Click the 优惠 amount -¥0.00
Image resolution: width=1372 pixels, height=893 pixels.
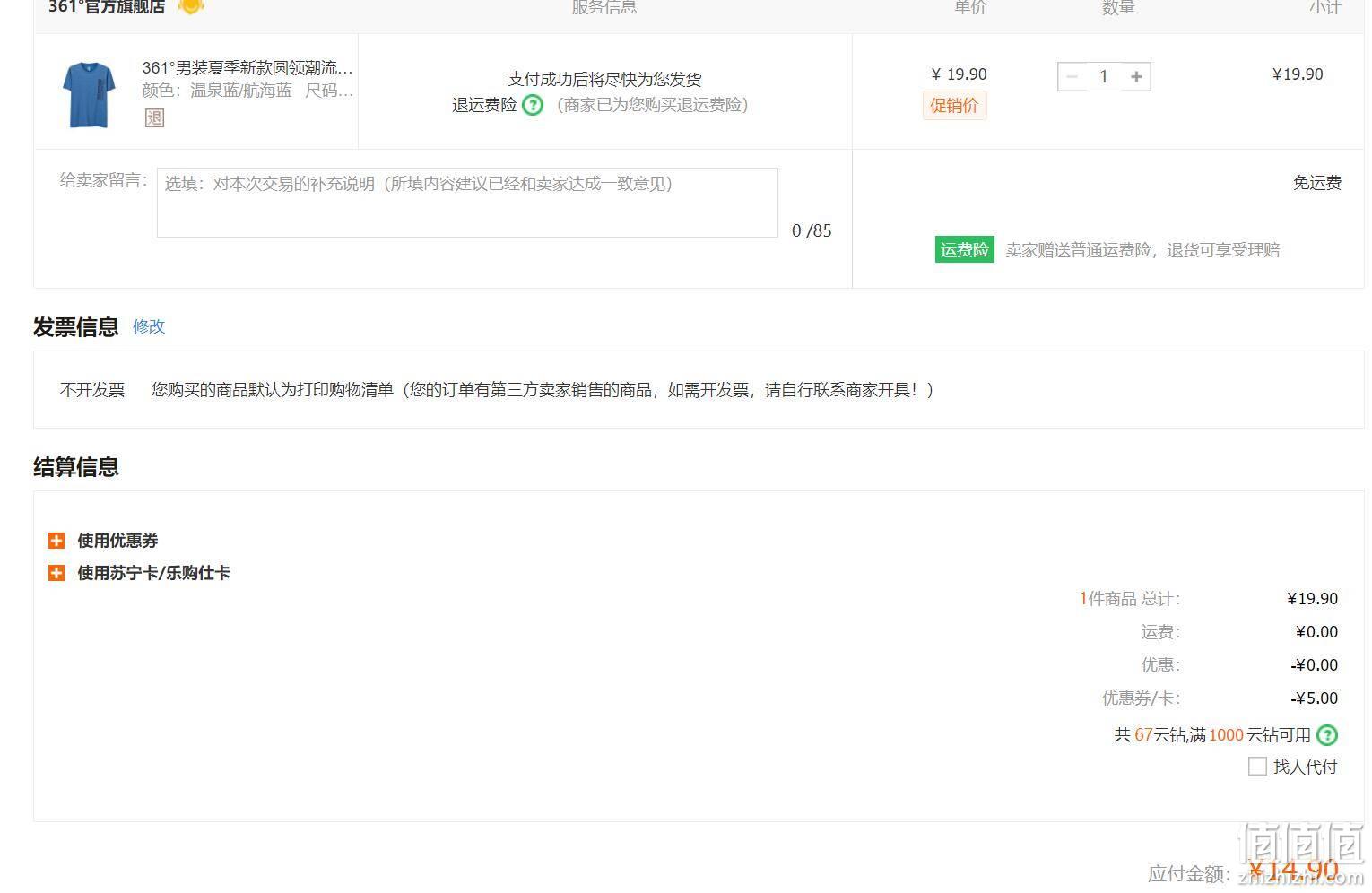(x=1314, y=665)
